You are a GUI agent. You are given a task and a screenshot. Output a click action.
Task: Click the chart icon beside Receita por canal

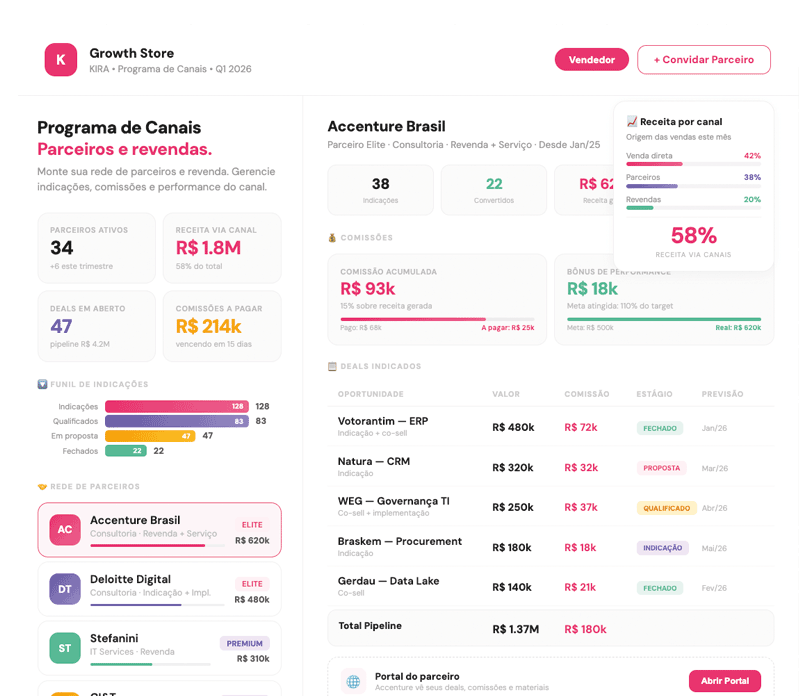(631, 121)
